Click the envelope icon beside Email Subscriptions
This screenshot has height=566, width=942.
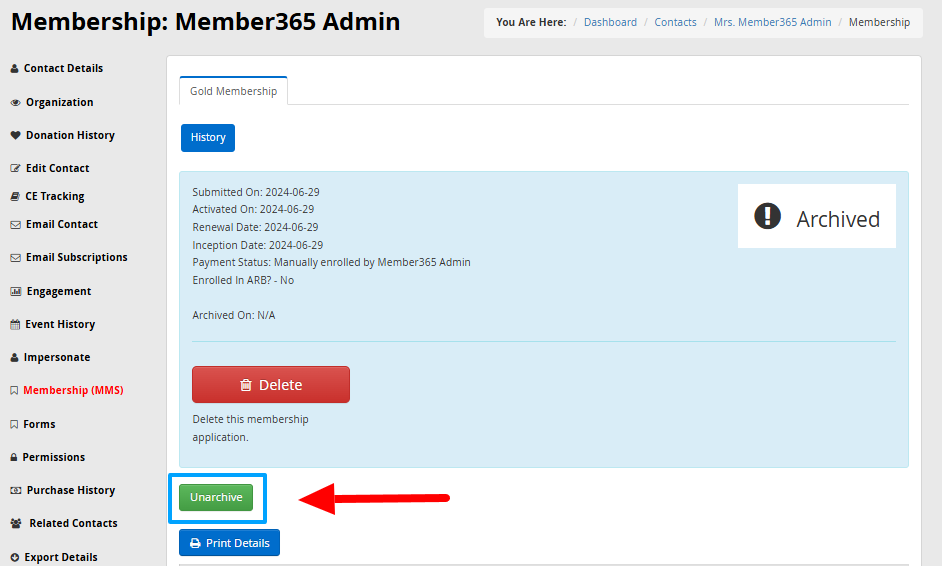15,258
